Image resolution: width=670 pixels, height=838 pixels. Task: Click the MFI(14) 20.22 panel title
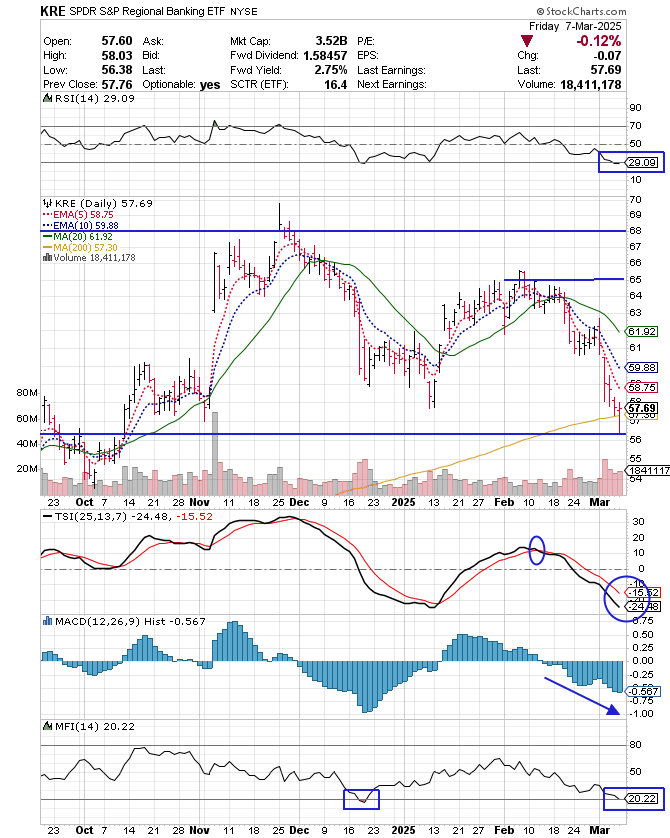click(x=95, y=727)
